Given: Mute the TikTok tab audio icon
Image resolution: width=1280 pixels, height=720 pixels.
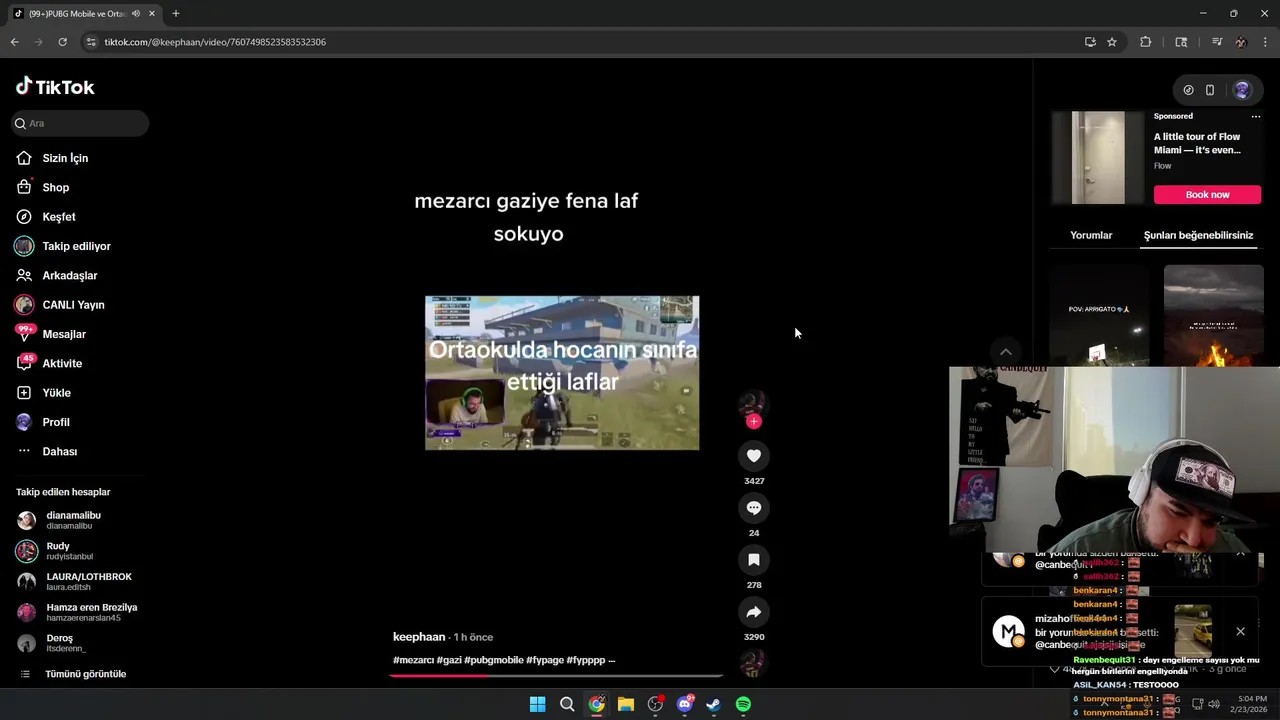Looking at the screenshot, I should (x=136, y=14).
